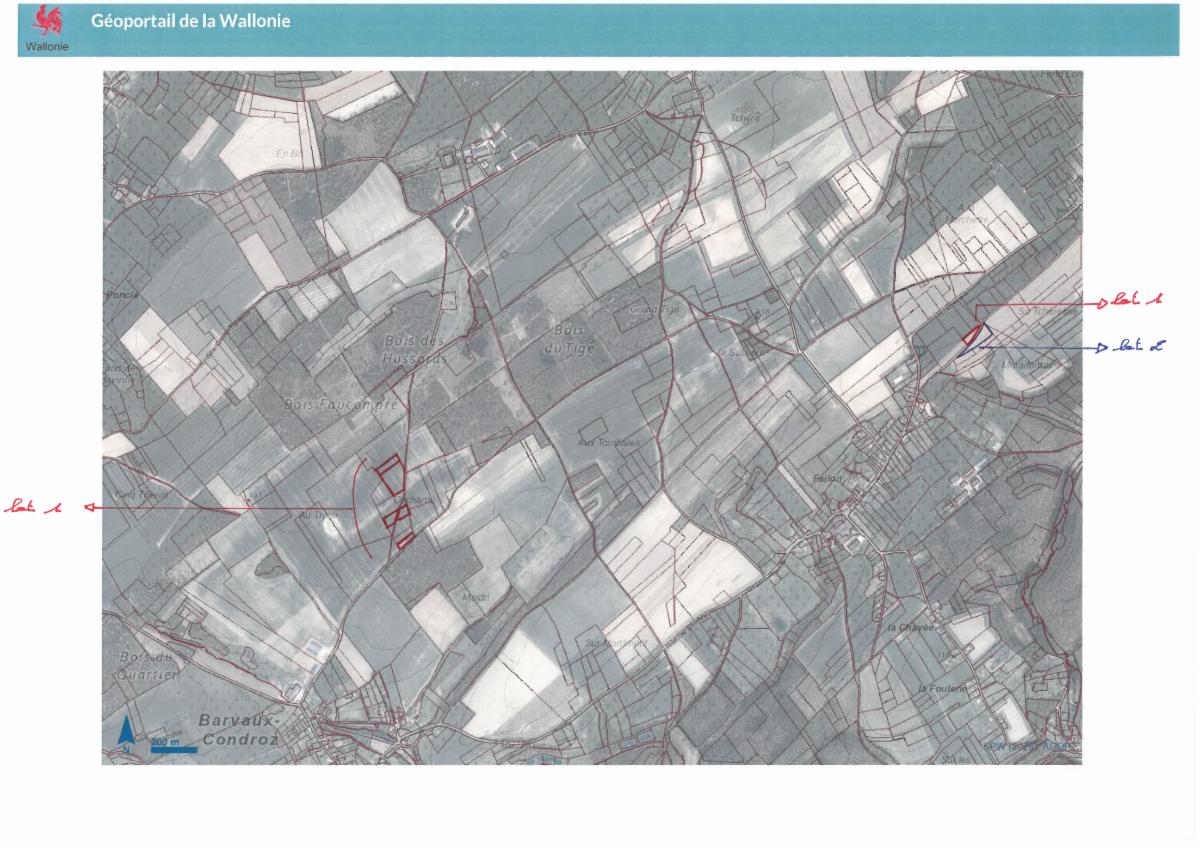1200x849 pixels.
Task: Click the Géoportail de la Wallonie title
Action: [x=191, y=20]
